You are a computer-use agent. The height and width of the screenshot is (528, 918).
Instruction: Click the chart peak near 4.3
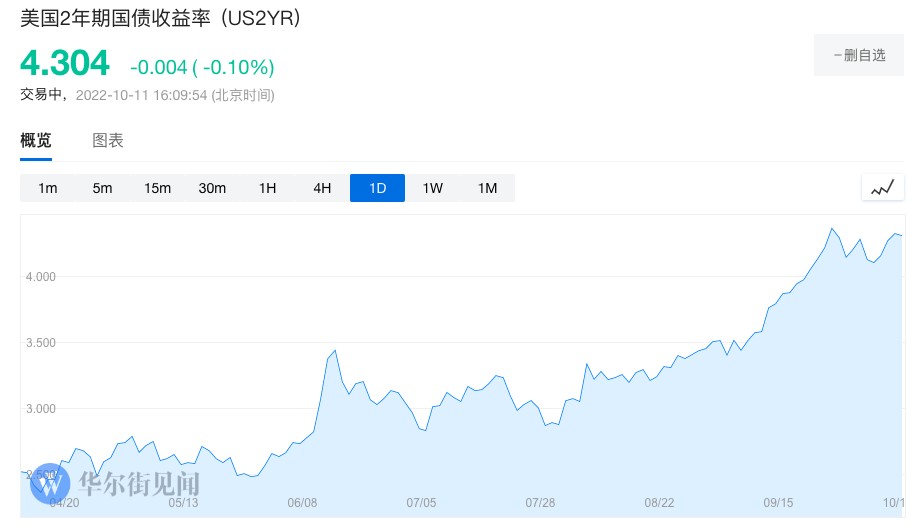pos(831,229)
